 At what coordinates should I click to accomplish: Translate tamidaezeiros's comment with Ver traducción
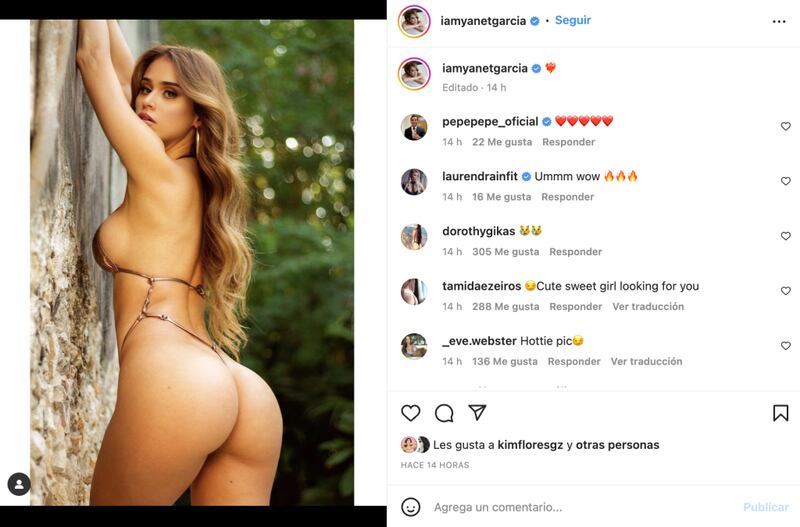click(648, 307)
